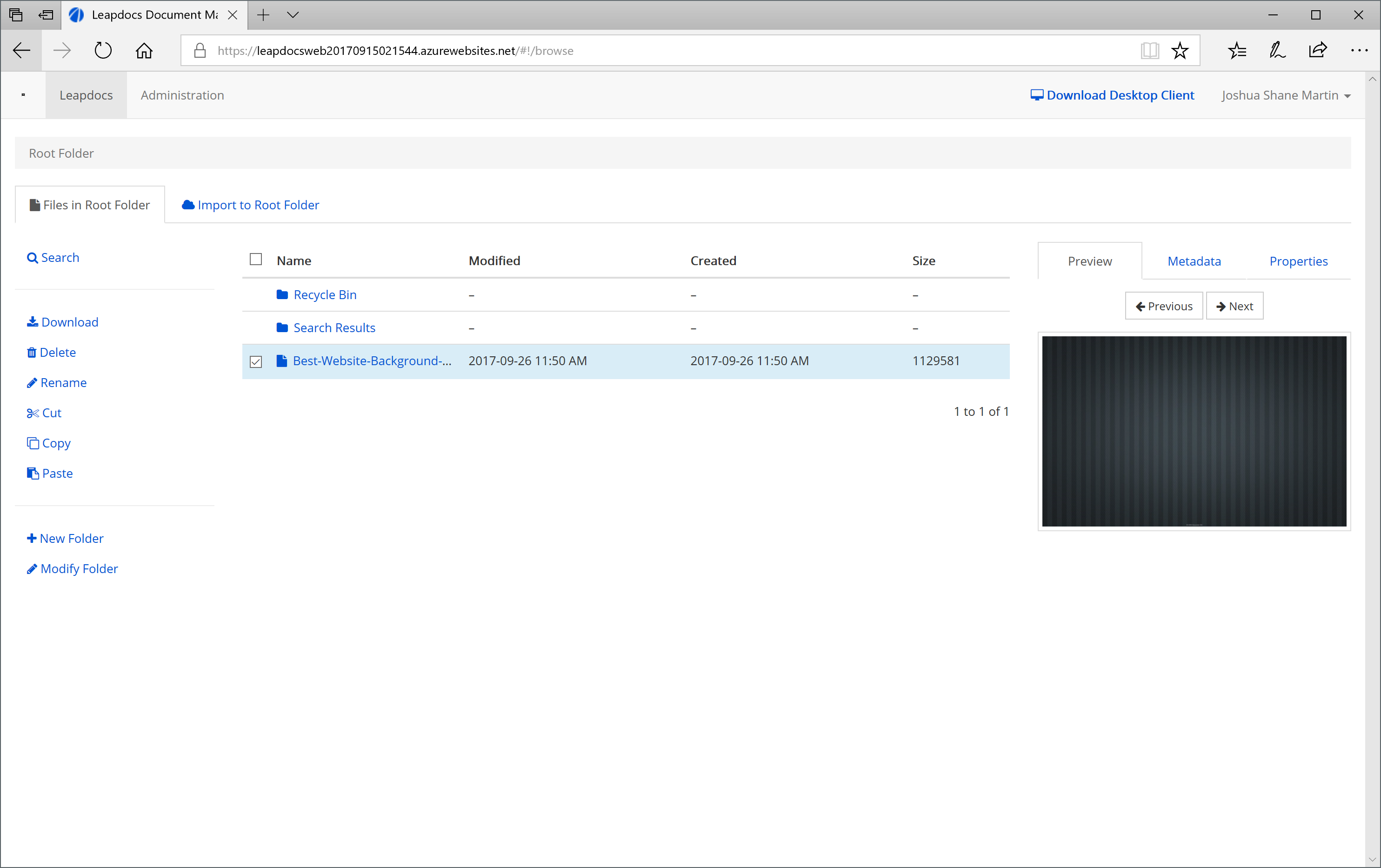Image resolution: width=1381 pixels, height=868 pixels.
Task: Refresh the page with the reload icon
Action: tap(103, 51)
